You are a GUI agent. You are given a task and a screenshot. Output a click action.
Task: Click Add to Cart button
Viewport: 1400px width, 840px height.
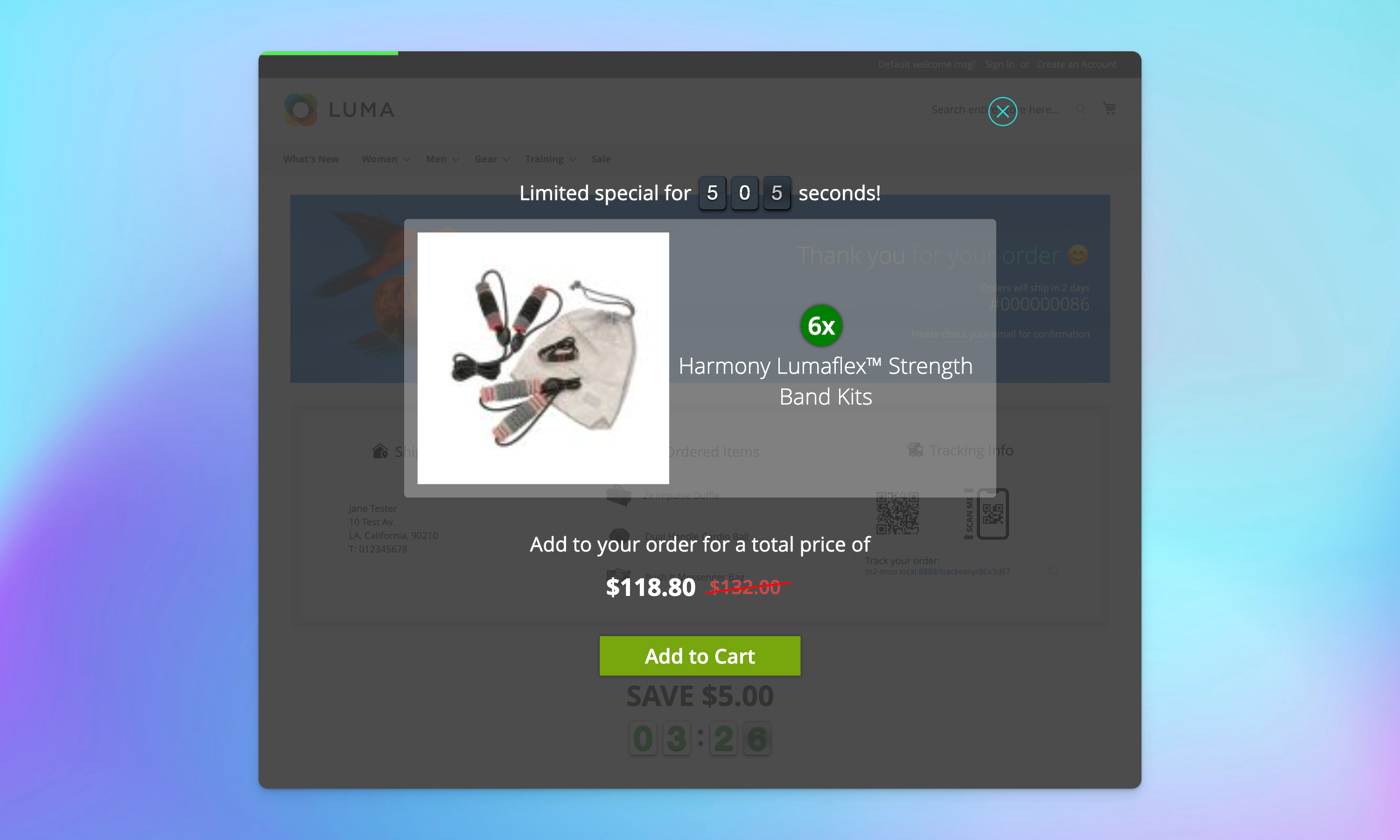point(700,655)
